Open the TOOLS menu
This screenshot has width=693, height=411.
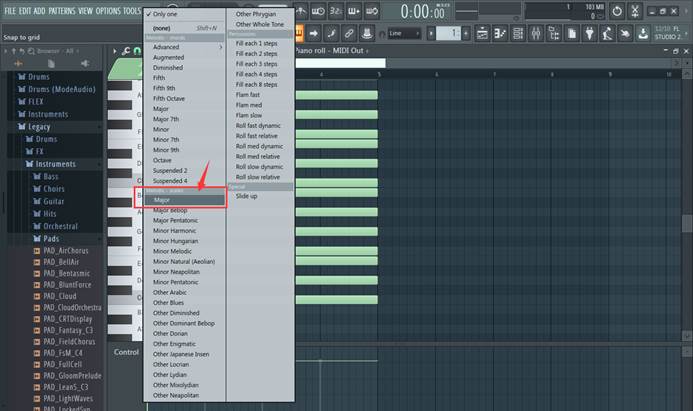click(132, 11)
